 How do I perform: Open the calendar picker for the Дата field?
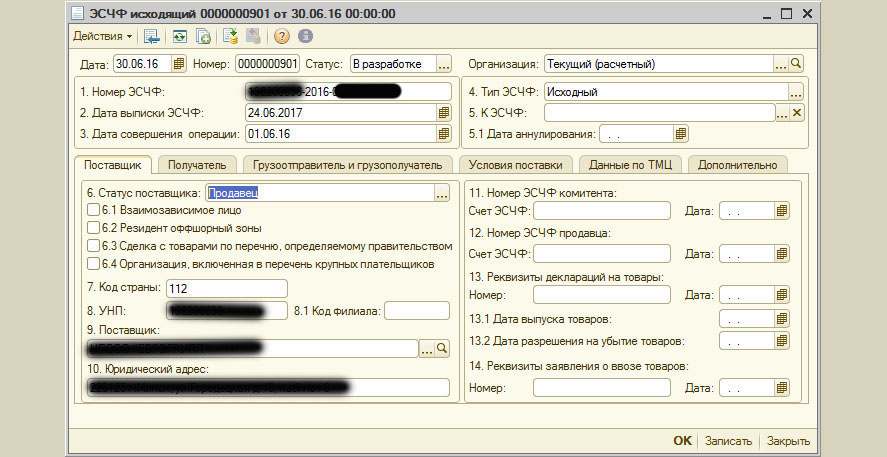[x=179, y=64]
